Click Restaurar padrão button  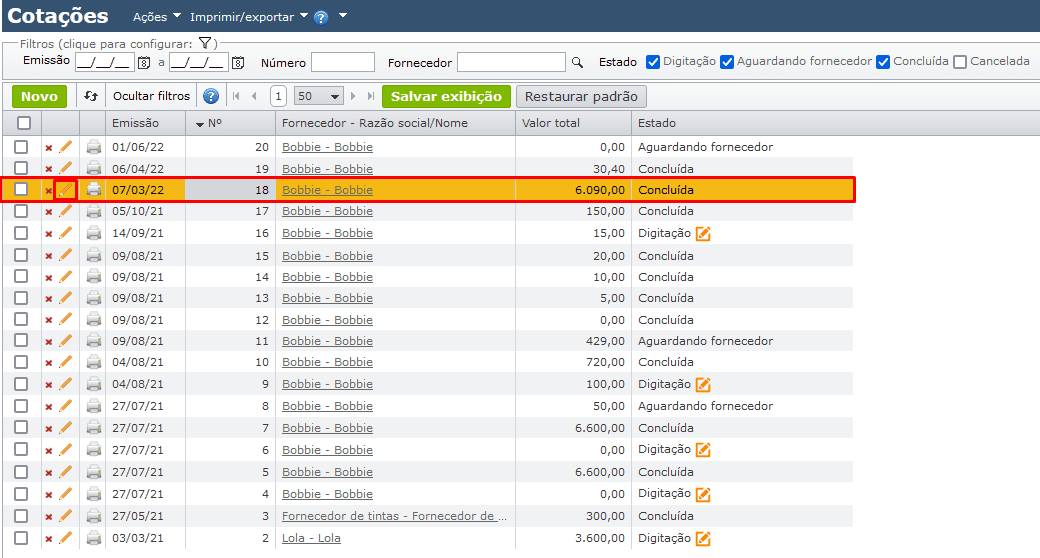pos(581,96)
